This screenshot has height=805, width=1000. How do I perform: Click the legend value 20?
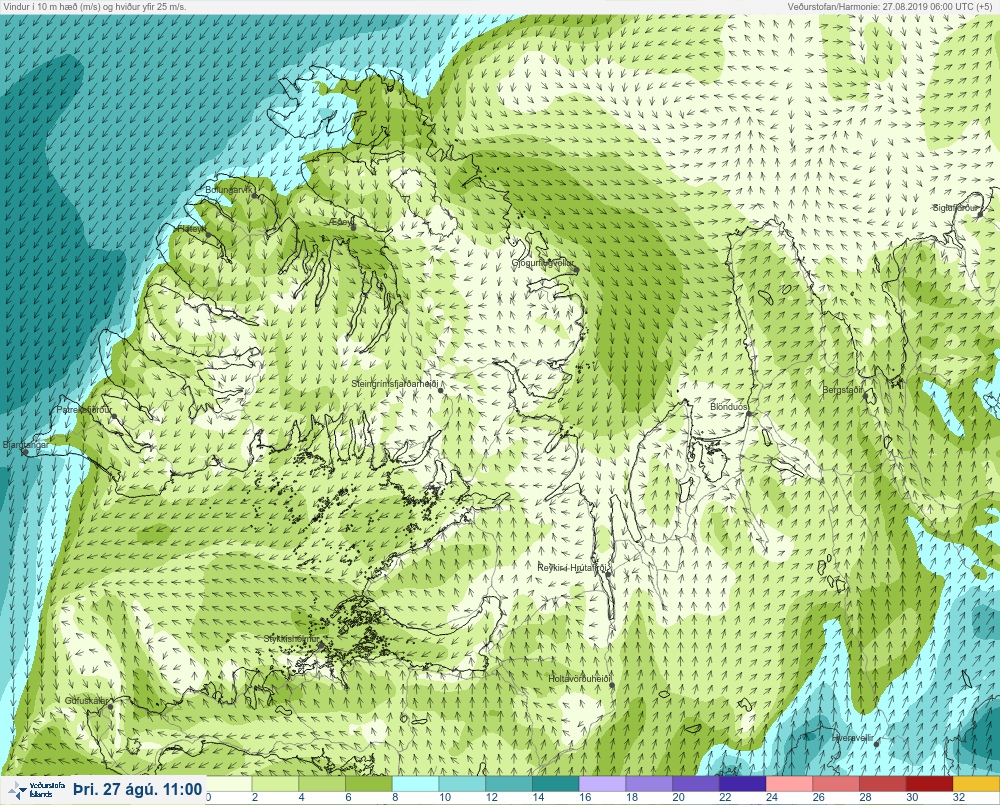(678, 797)
